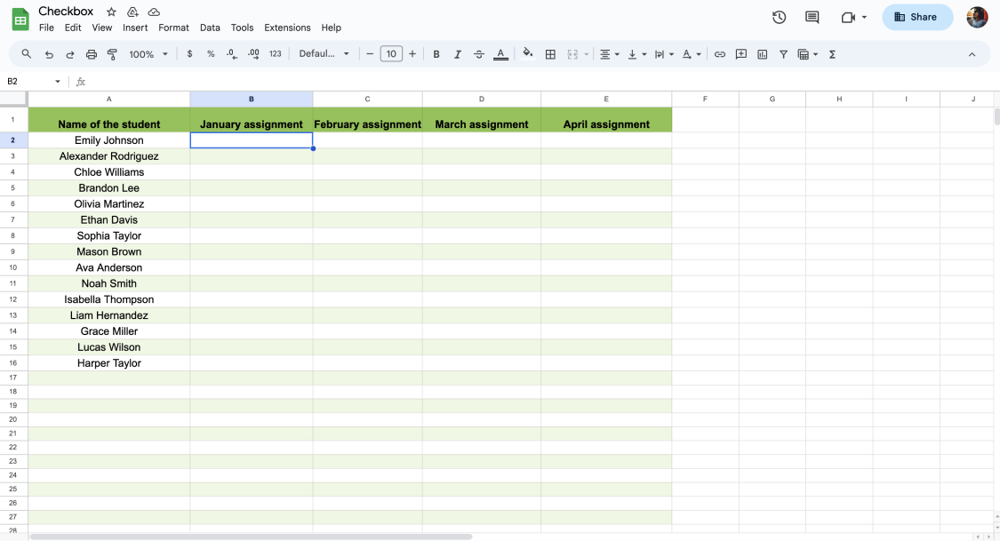The image size is (1000, 541).
Task: Click the paint format roller icon
Action: (x=113, y=54)
